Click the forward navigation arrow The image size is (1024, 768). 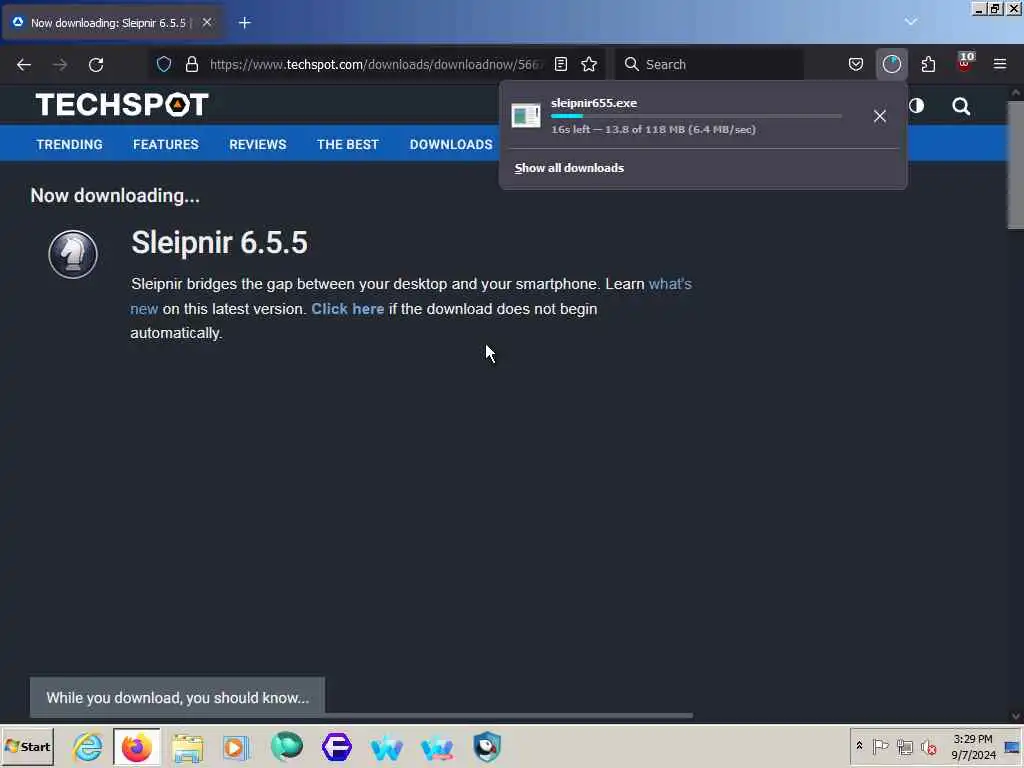pyautogui.click(x=60, y=65)
